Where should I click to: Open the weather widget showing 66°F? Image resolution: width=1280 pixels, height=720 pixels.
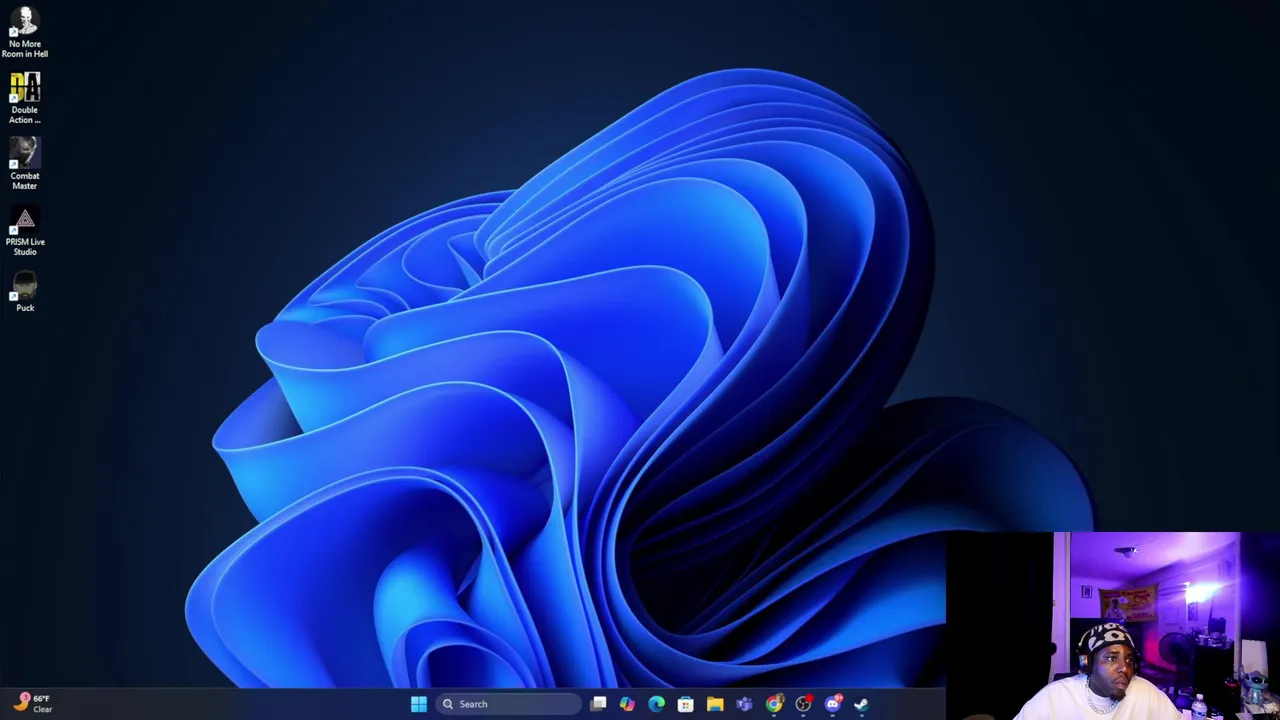pos(32,703)
